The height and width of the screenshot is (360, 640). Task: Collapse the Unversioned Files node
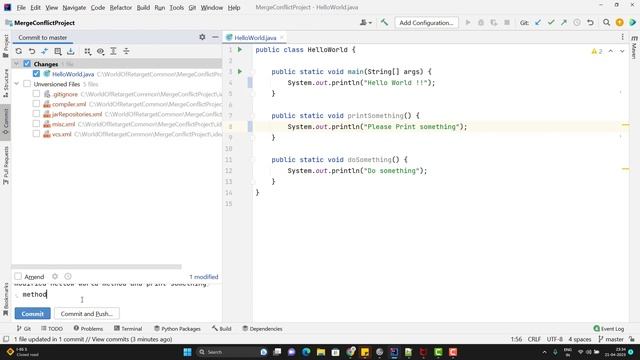pyautogui.click(x=16, y=84)
